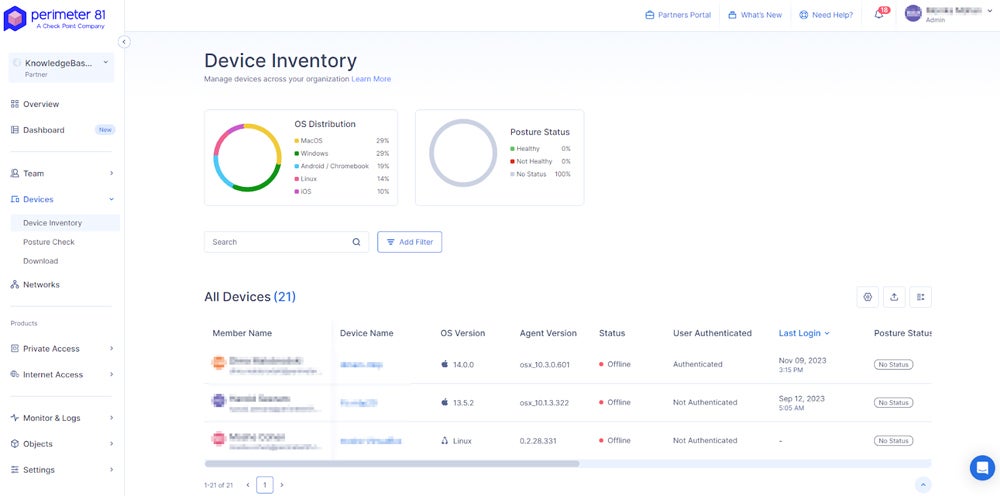
Task: Open the notifications bell
Action: pyautogui.click(x=879, y=15)
